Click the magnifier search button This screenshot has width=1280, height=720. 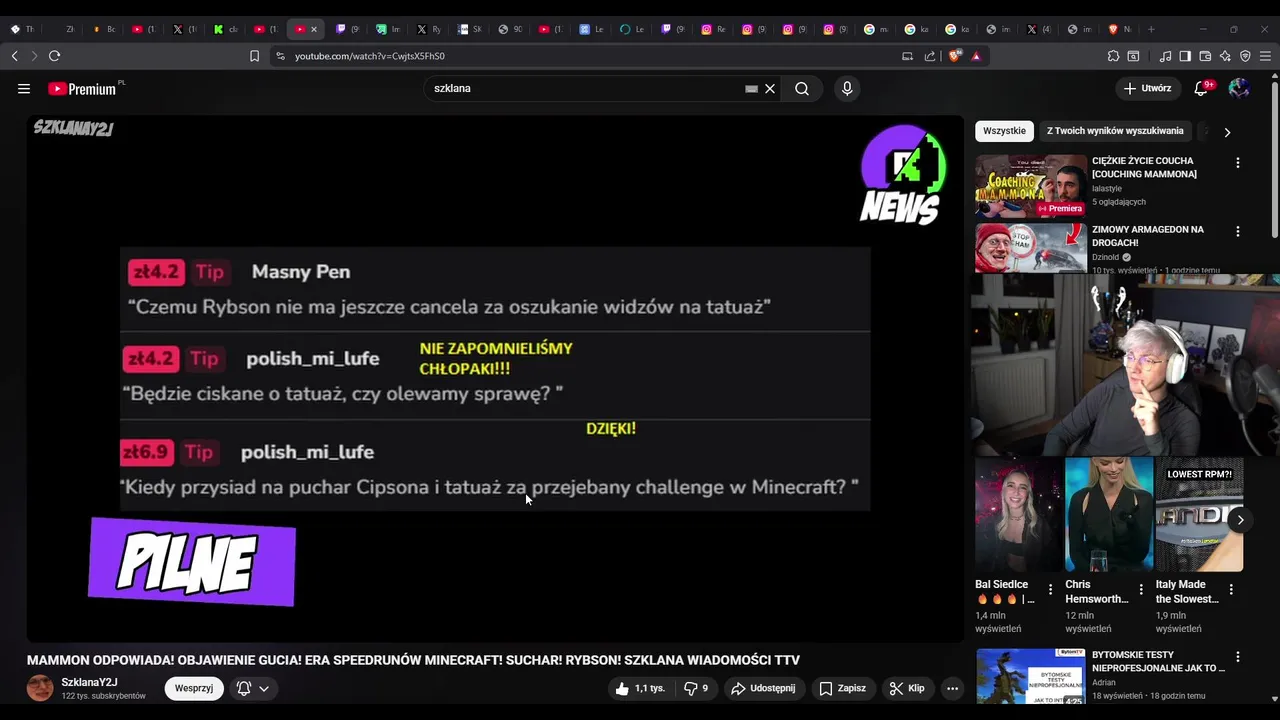[x=802, y=89]
